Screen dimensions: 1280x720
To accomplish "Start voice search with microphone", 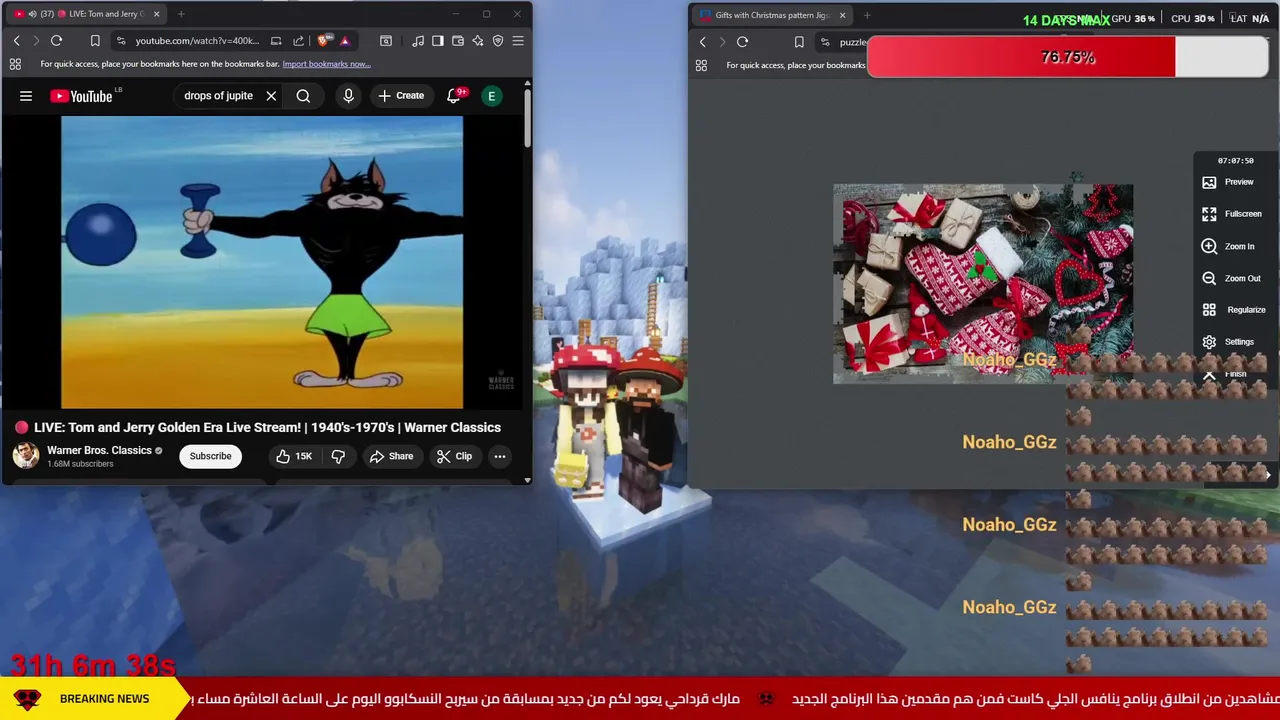I will 348,96.
